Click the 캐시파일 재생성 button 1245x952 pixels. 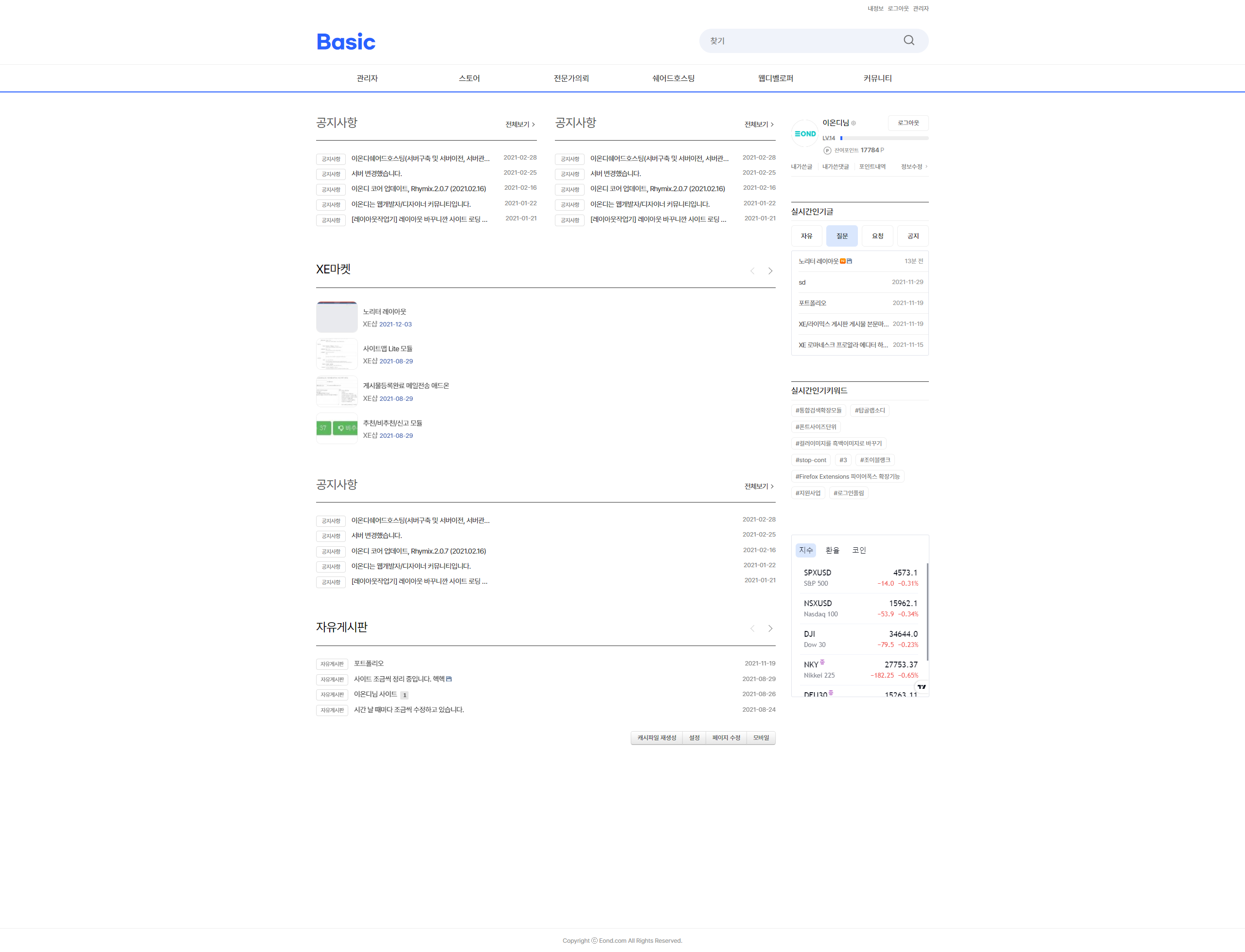657,738
